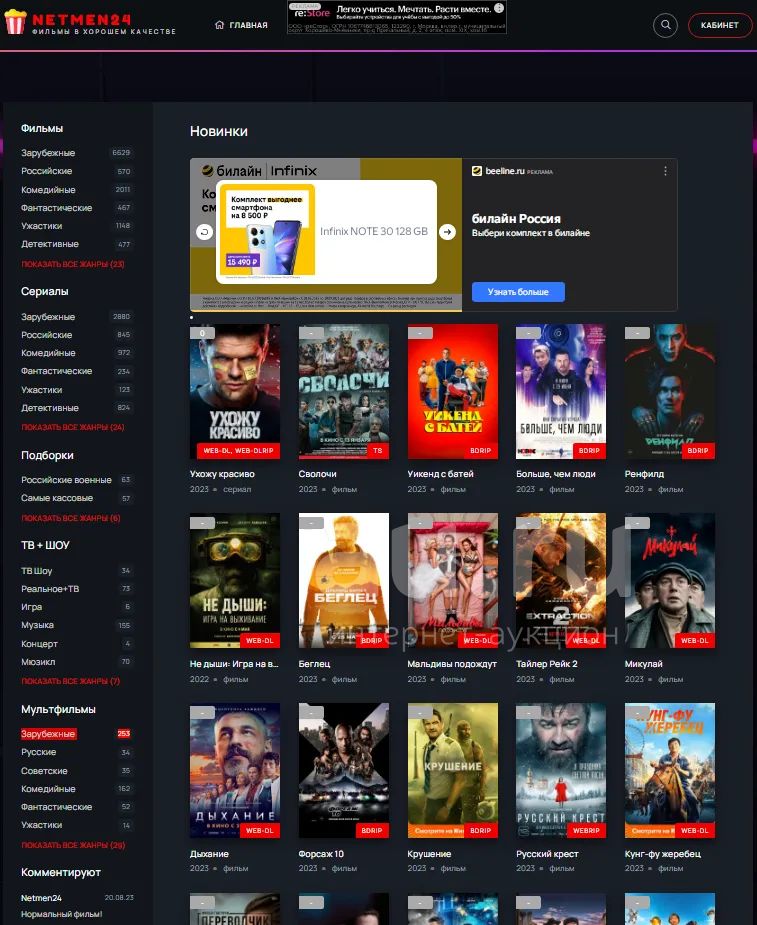Expand Показать все жанры (7) under ТВ + Шоу
Screen dimensions: 757x925
71,681
